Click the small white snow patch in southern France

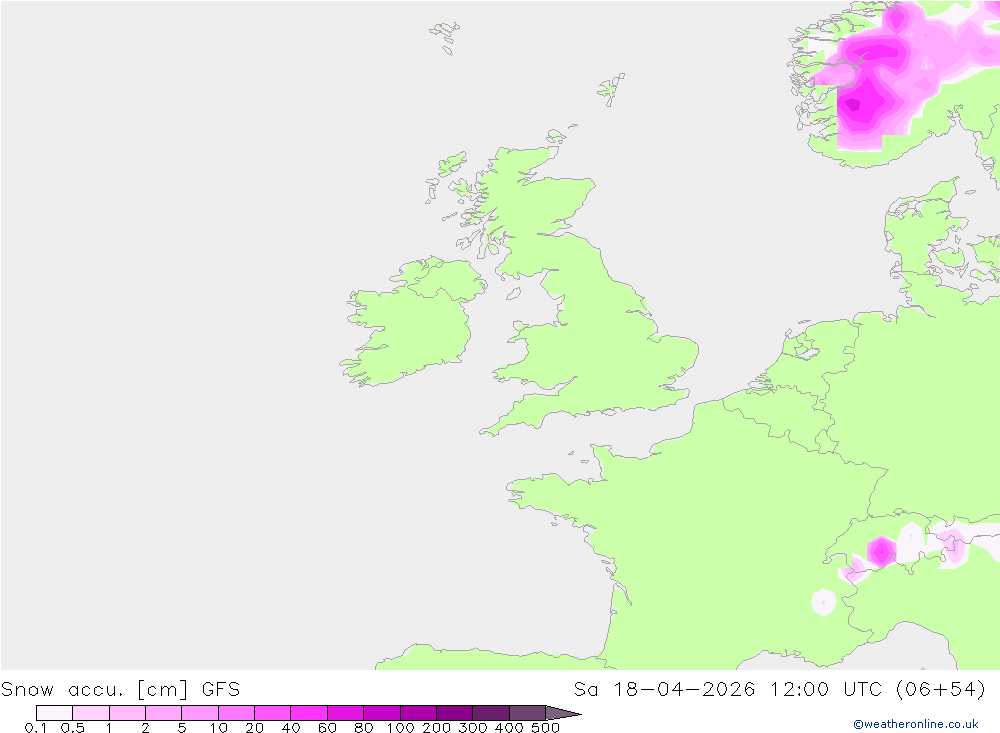coord(823,602)
